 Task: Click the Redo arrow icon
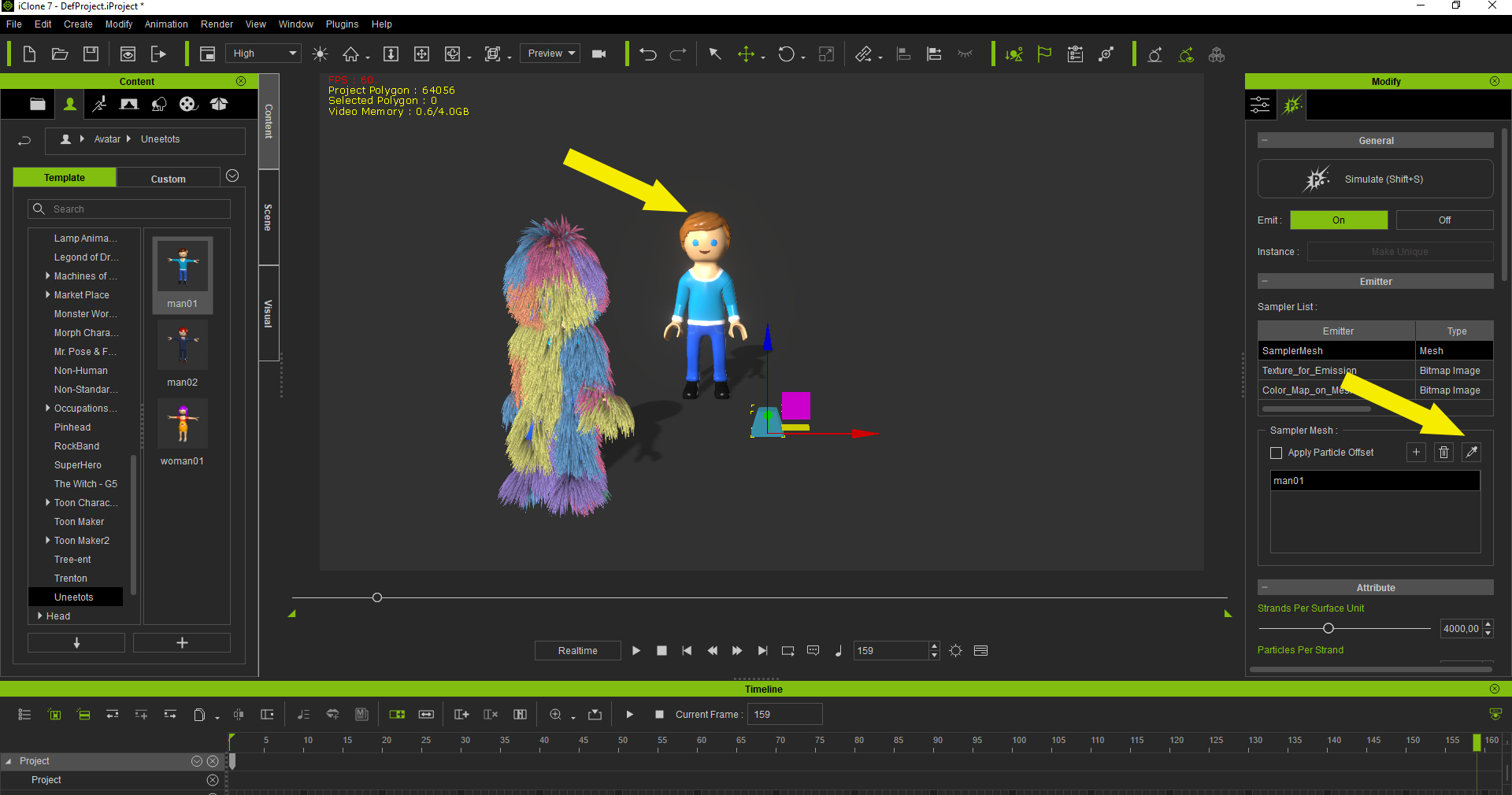pyautogui.click(x=678, y=54)
